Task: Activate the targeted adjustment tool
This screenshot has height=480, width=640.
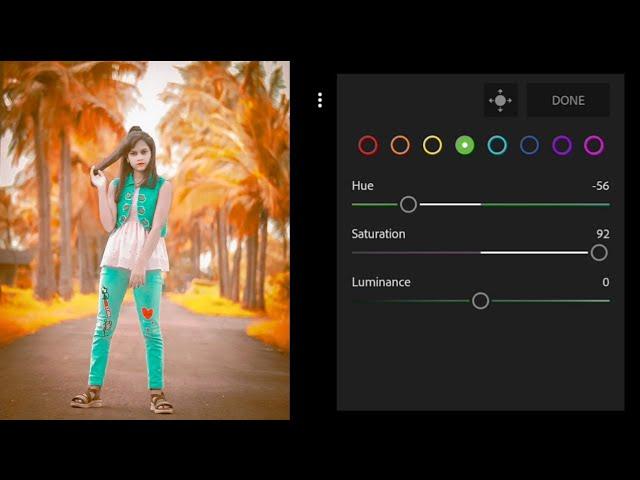Action: point(500,100)
